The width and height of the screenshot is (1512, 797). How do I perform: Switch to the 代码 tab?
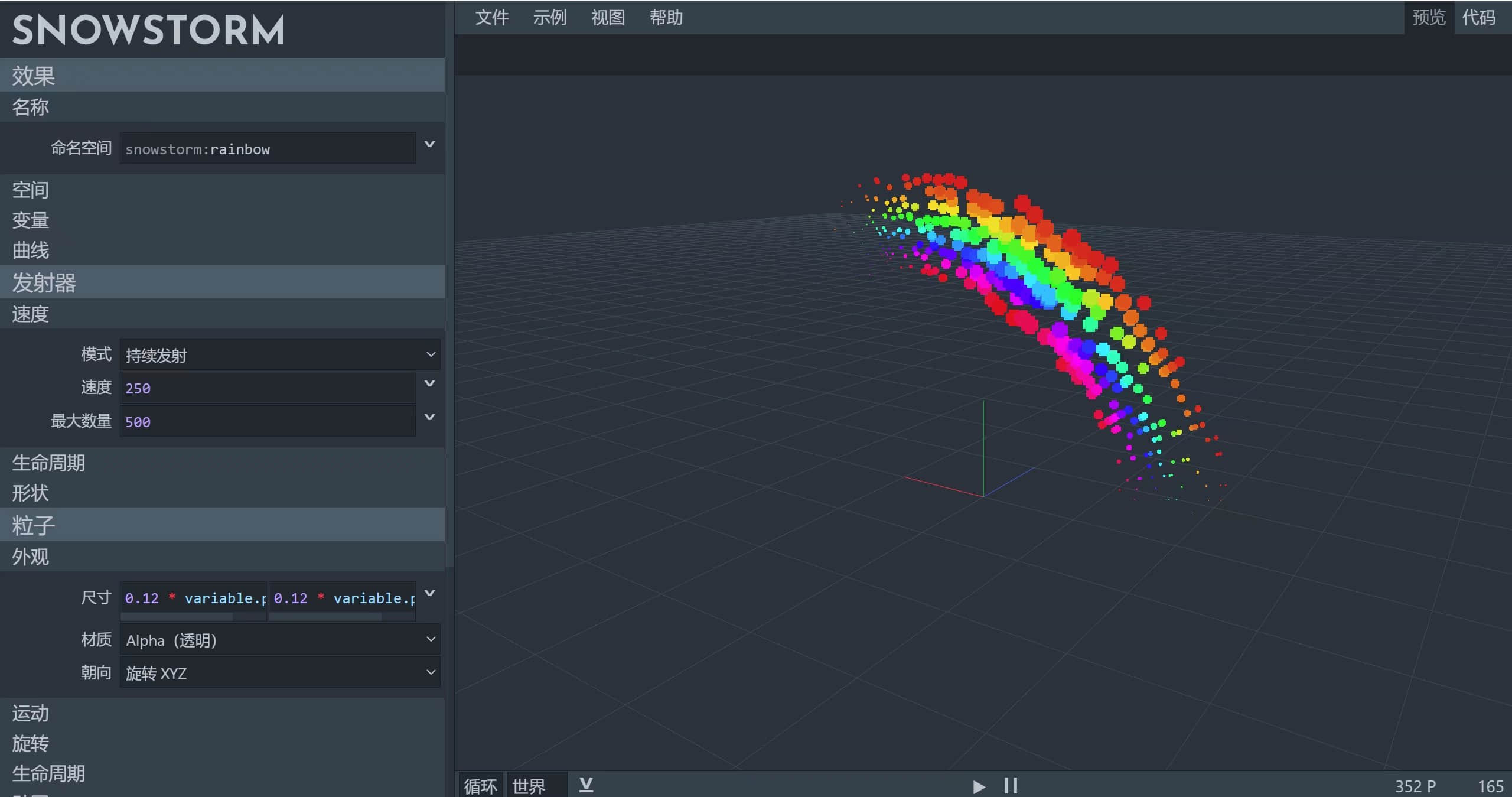click(1479, 18)
